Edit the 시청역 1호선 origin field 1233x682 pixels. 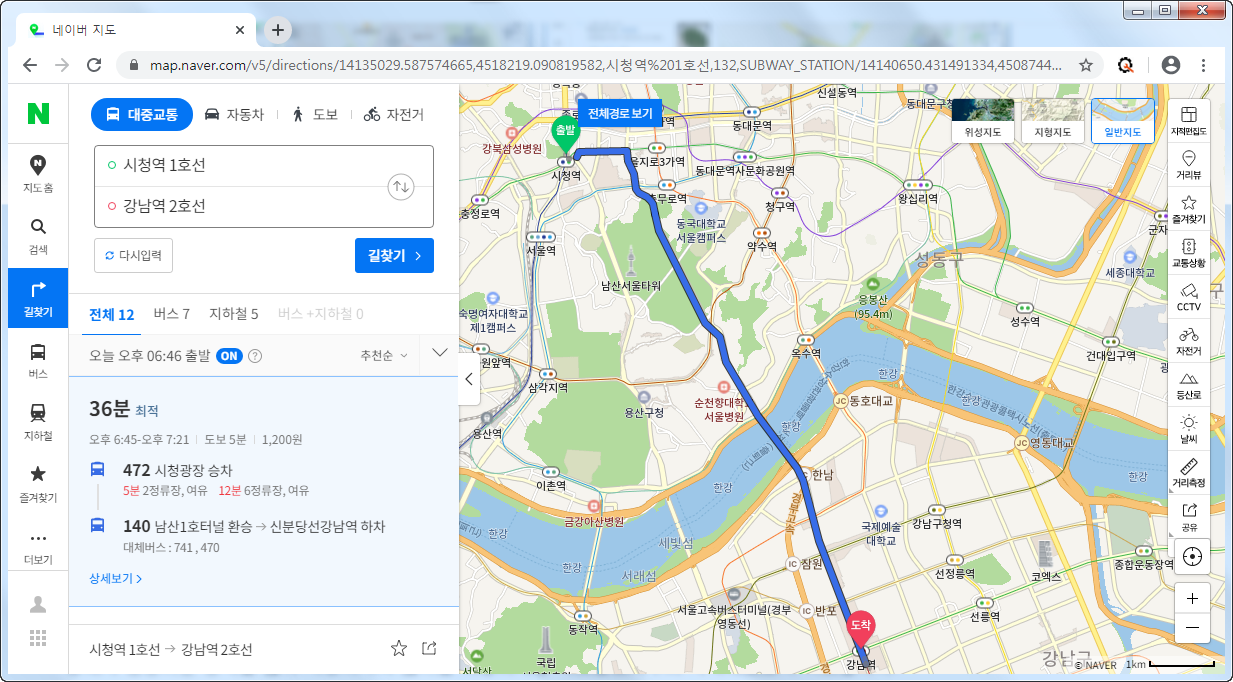pos(240,165)
